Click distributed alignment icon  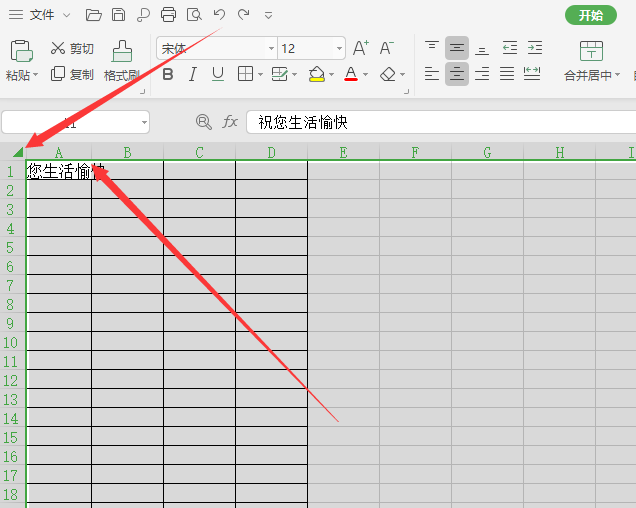coord(532,74)
